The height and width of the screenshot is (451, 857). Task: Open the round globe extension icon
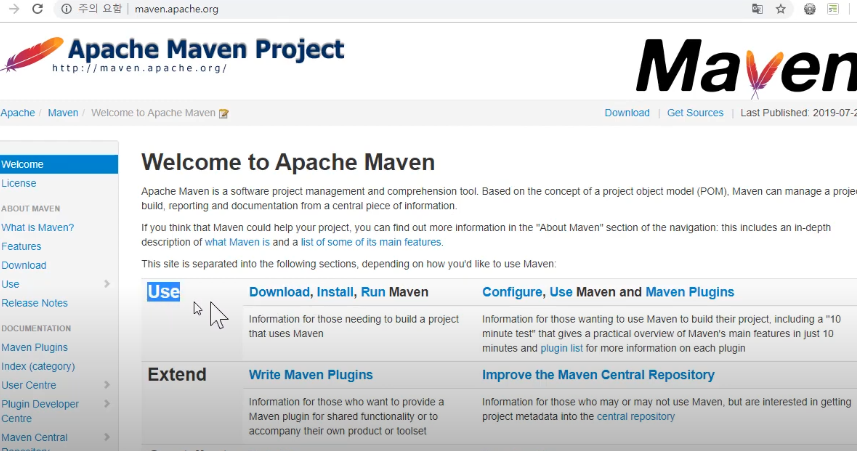809,9
